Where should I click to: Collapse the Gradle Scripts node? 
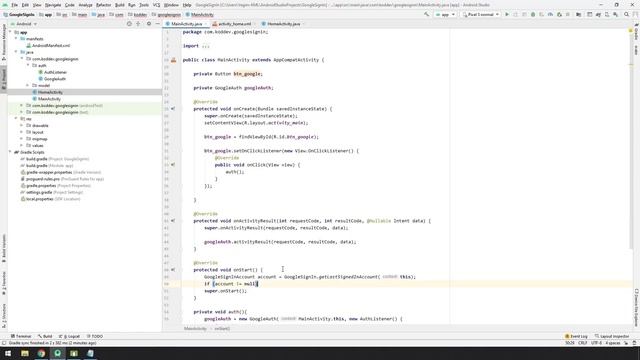tap(10, 152)
